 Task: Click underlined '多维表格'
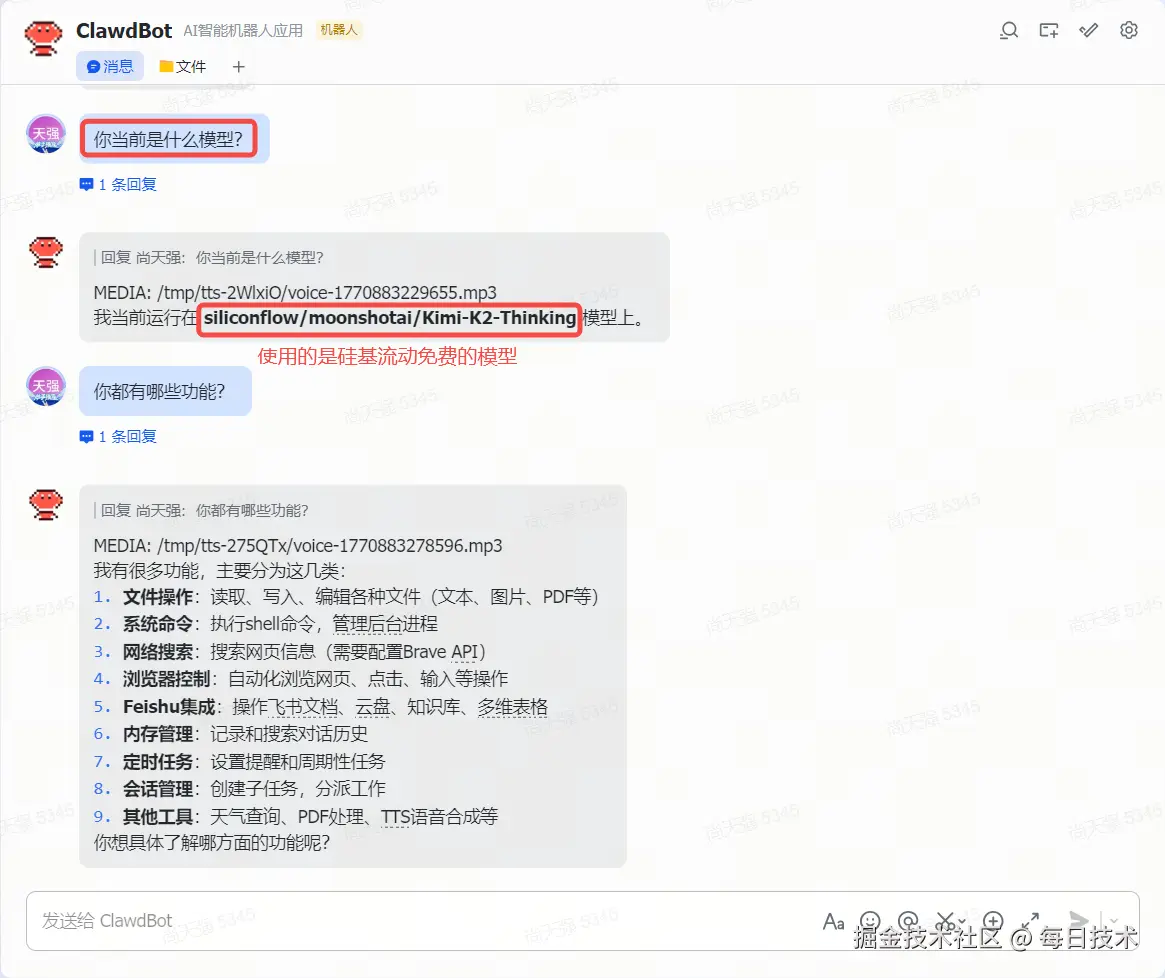pos(513,707)
